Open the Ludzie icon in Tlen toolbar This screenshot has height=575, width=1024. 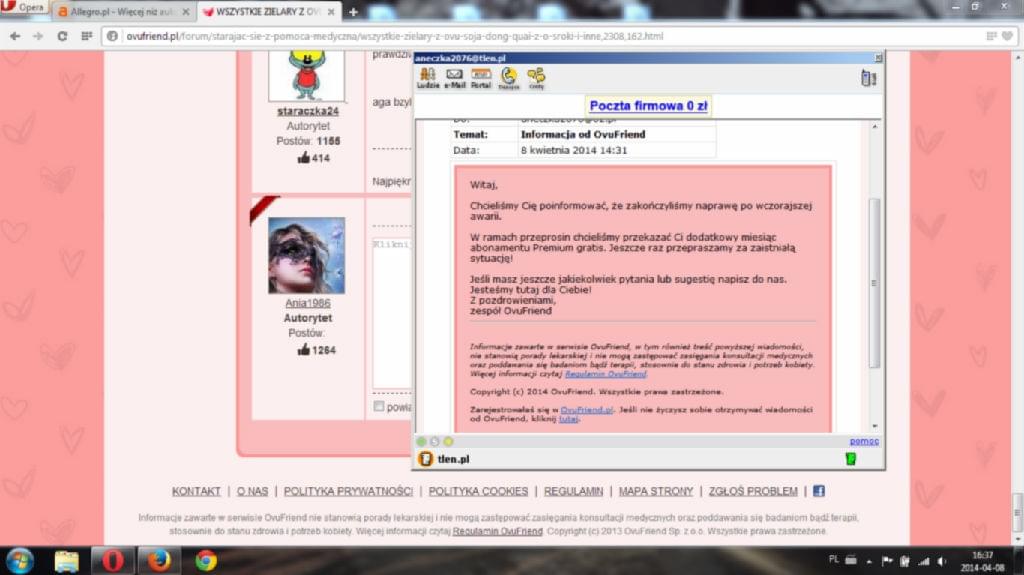coord(428,78)
